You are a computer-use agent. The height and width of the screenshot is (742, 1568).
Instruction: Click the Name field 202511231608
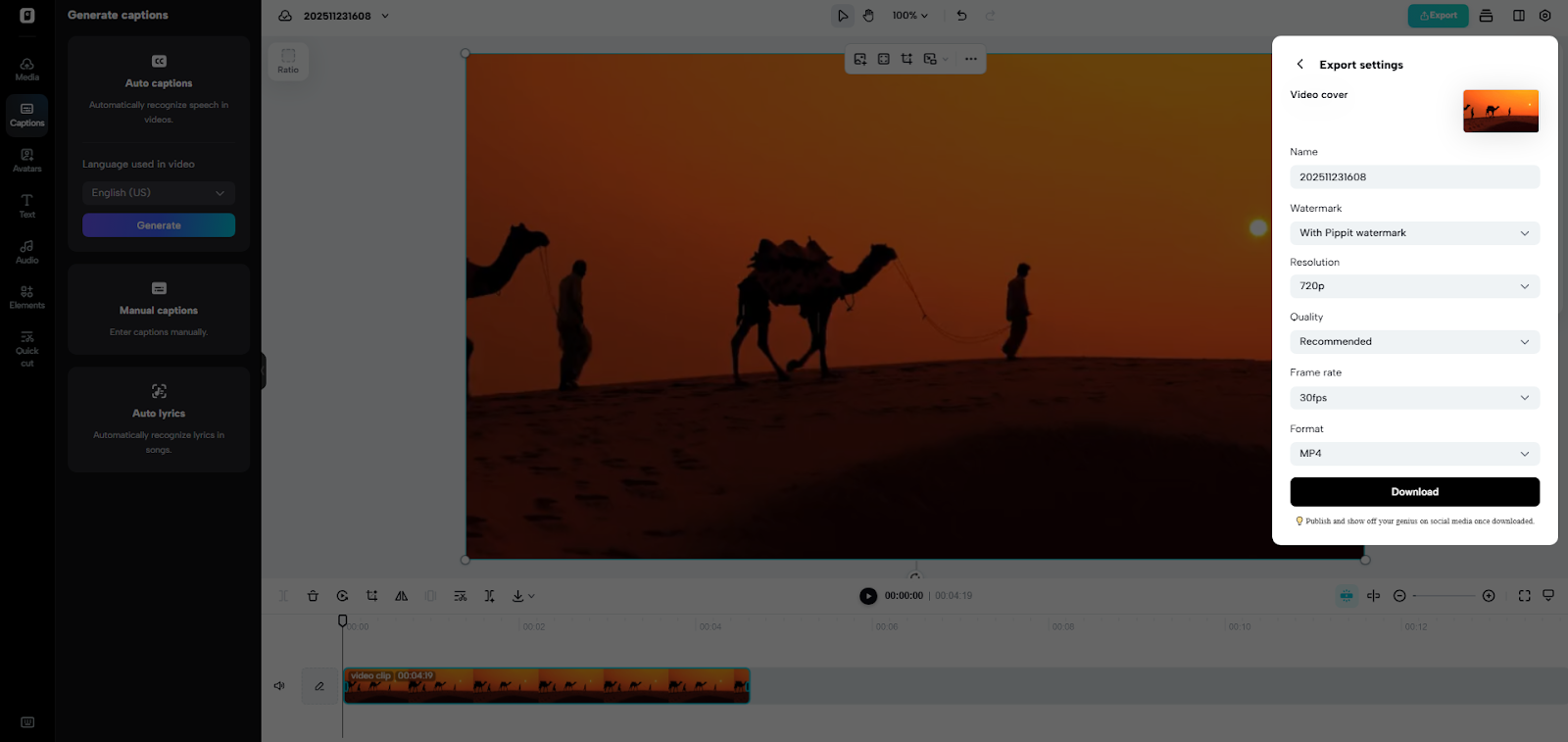click(x=1415, y=177)
